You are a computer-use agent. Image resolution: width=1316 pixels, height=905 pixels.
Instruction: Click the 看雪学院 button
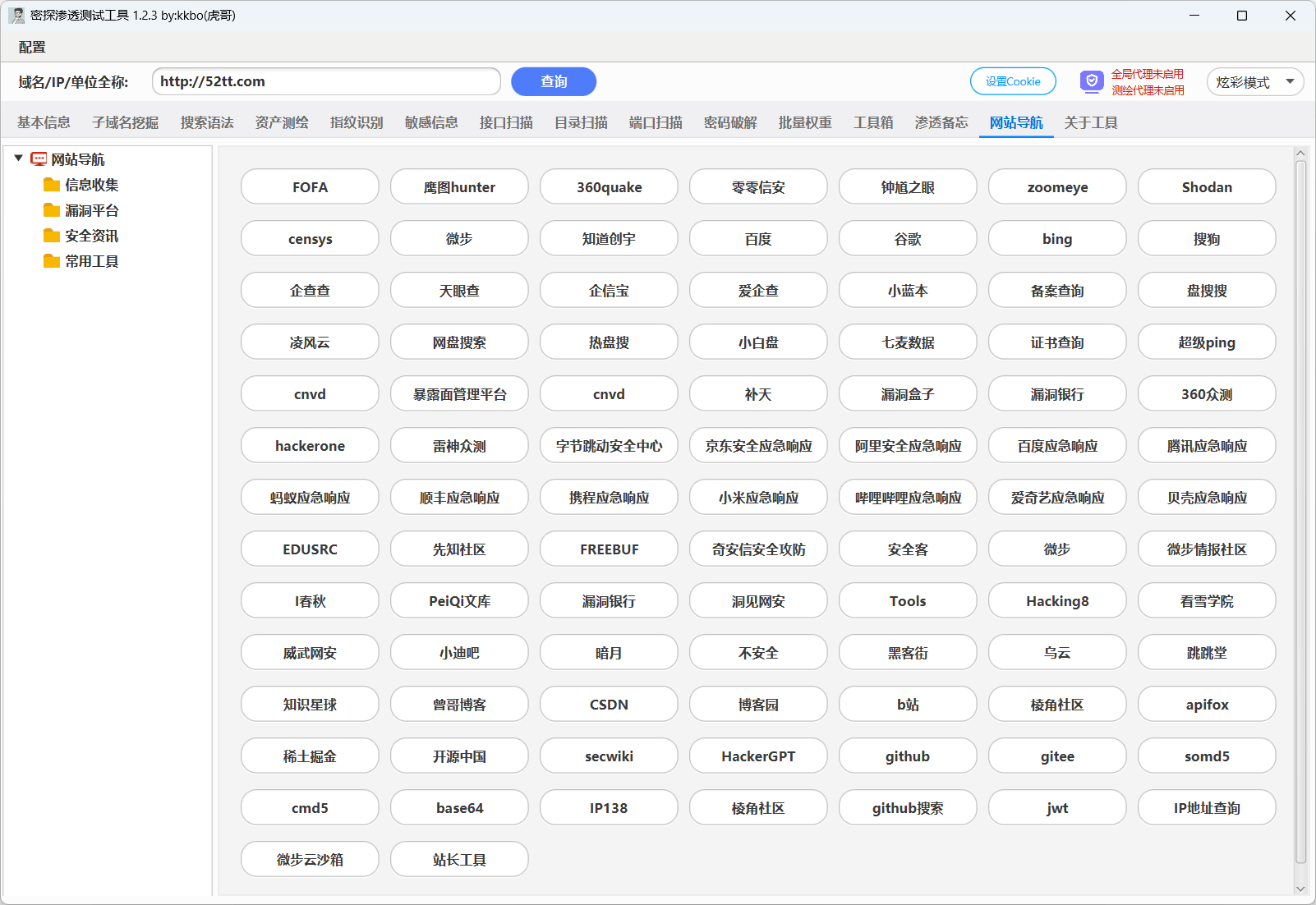(x=1207, y=600)
